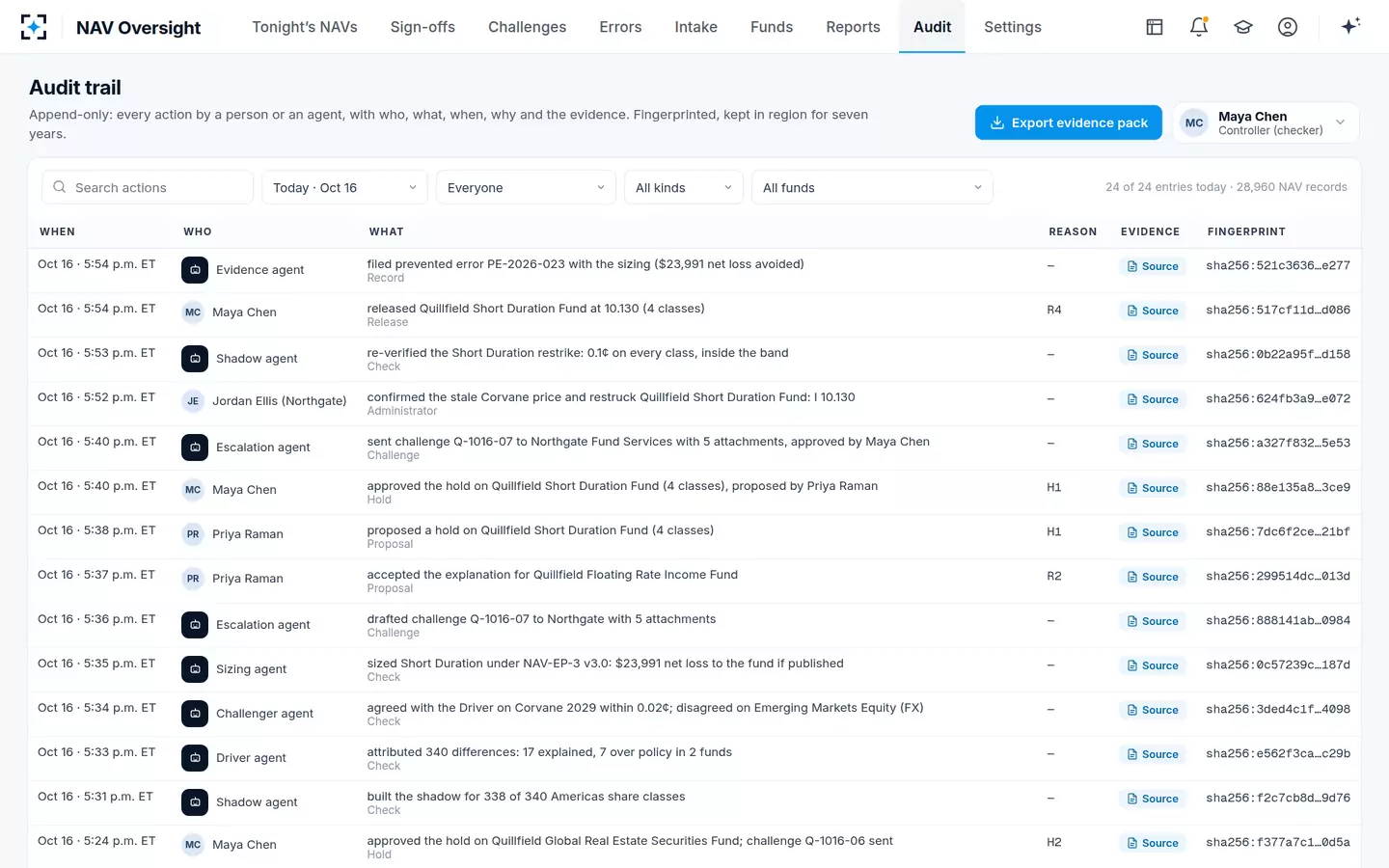
Task: Click the Challenger agent bot icon
Action: point(195,714)
